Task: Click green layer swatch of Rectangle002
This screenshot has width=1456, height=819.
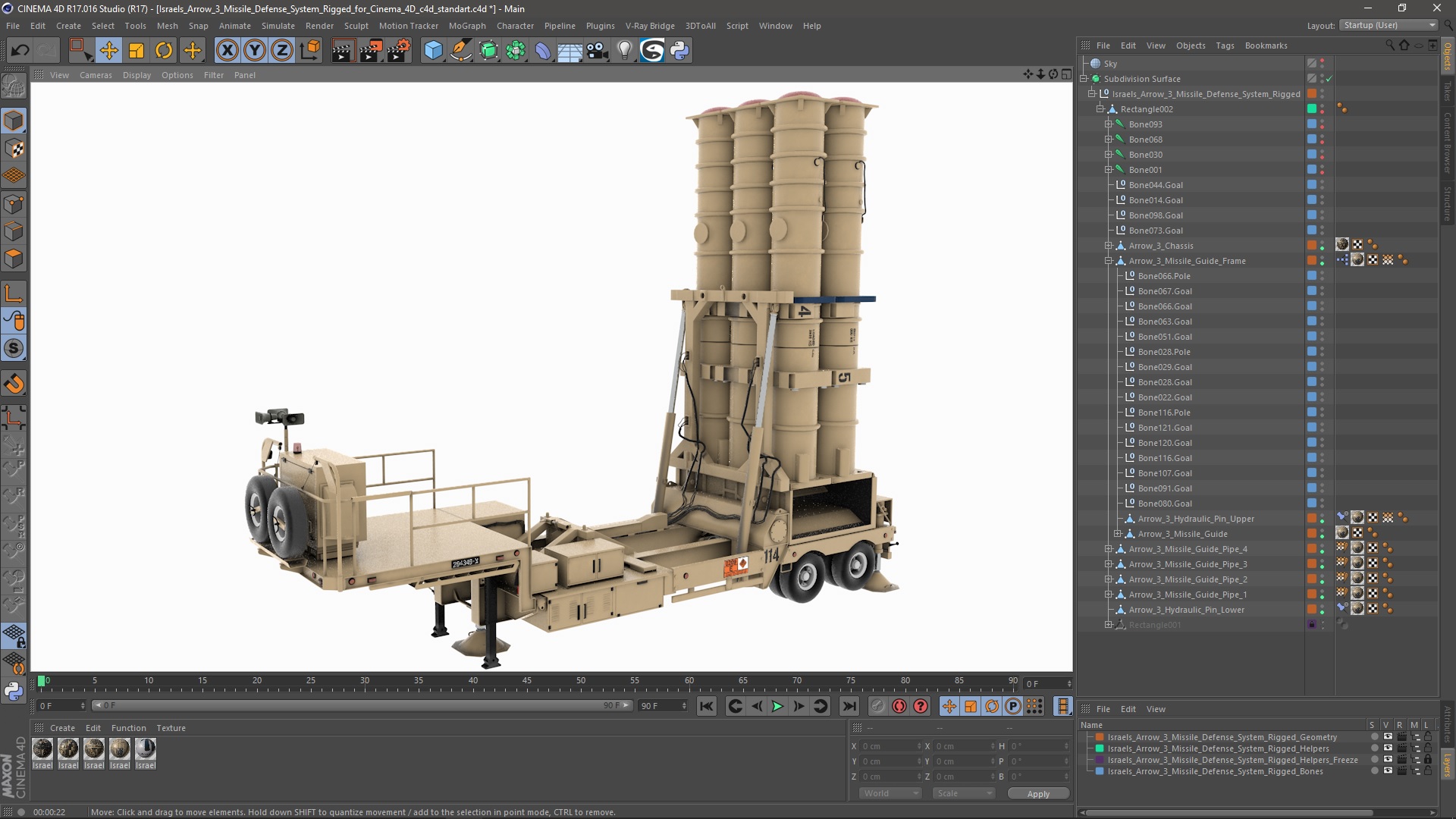Action: click(1312, 109)
